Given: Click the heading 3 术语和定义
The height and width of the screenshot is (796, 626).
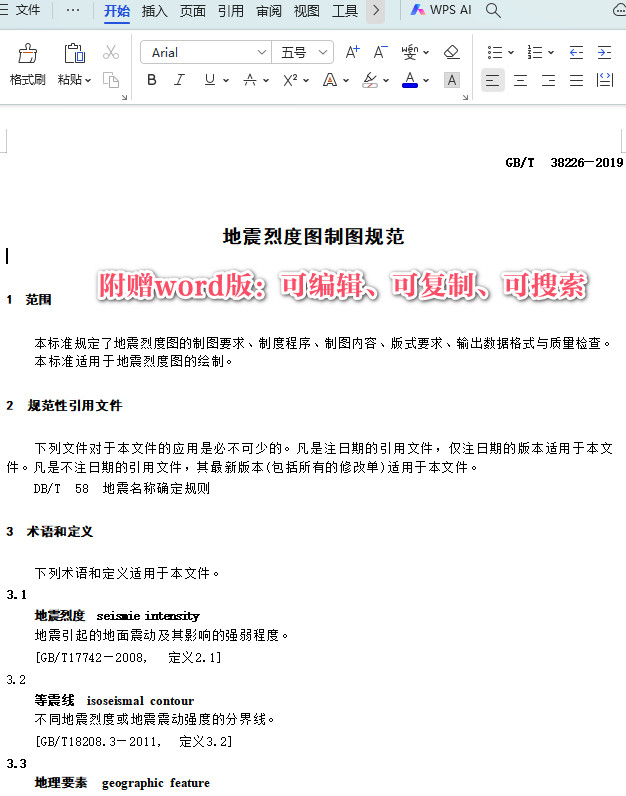Looking at the screenshot, I should pyautogui.click(x=50, y=531).
